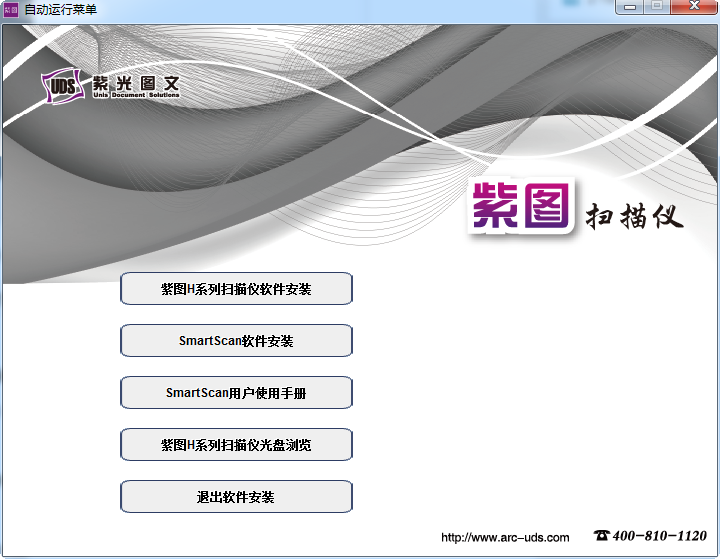Viewport: 720px width, 559px height.
Task: Install 紫图H系列扫描仪软件
Action: click(x=236, y=288)
